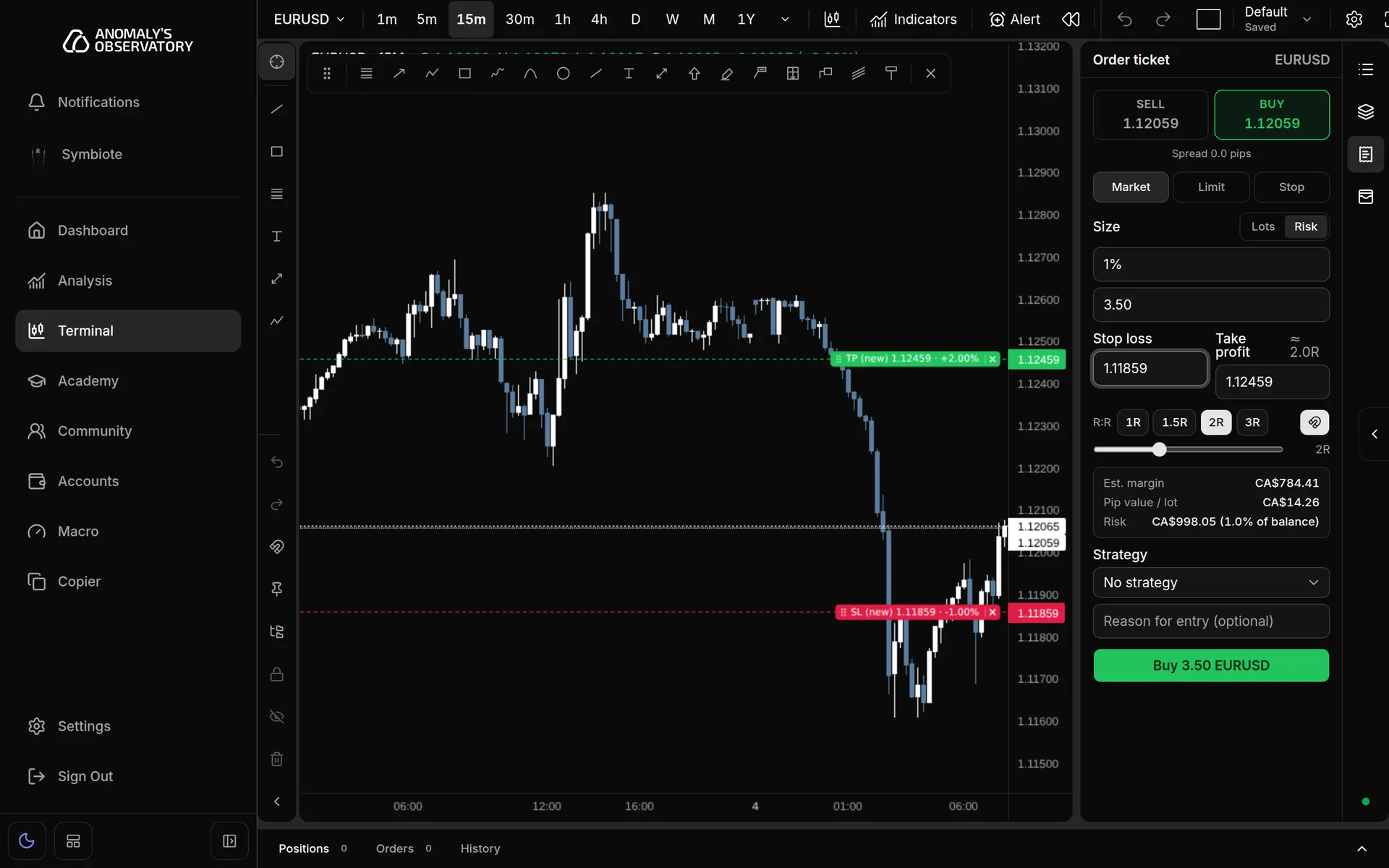Switch size mode to Lots
This screenshot has width=1389, height=868.
point(1262,226)
